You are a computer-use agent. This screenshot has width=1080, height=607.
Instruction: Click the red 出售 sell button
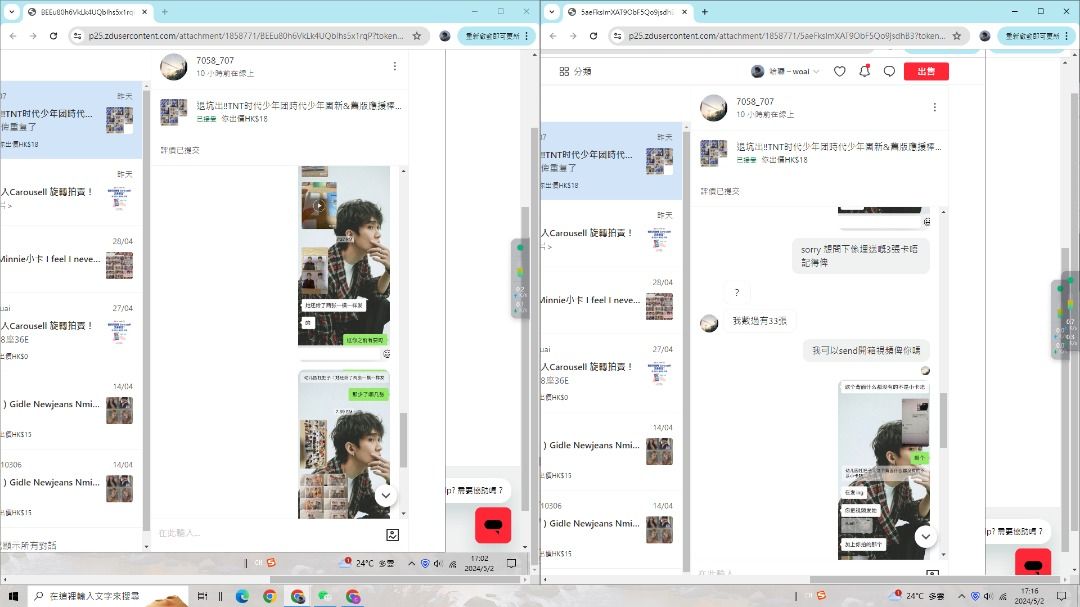(x=926, y=71)
